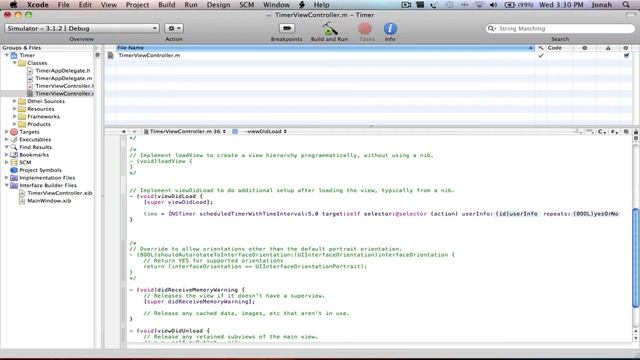Go forward in editor file history
This screenshot has width=640, height=360.
pos(134,131)
